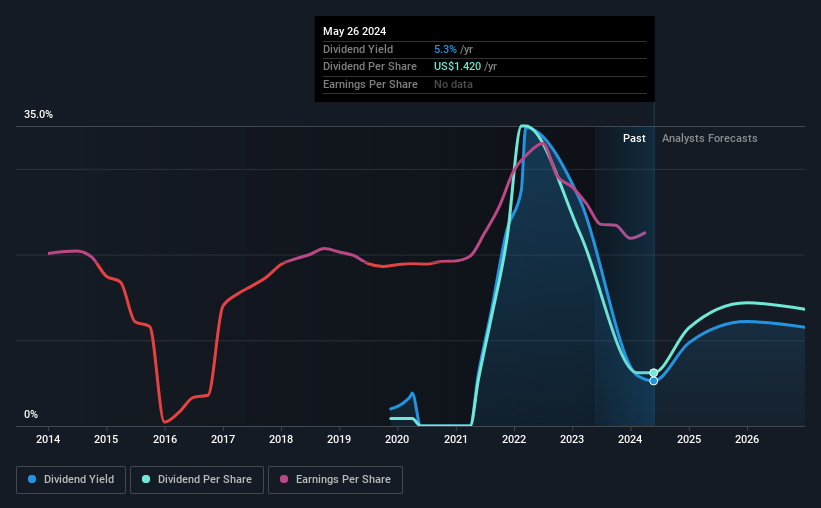This screenshot has height=508, width=821.
Task: Toggle the Dividend Per Share legend button
Action: click(x=197, y=480)
